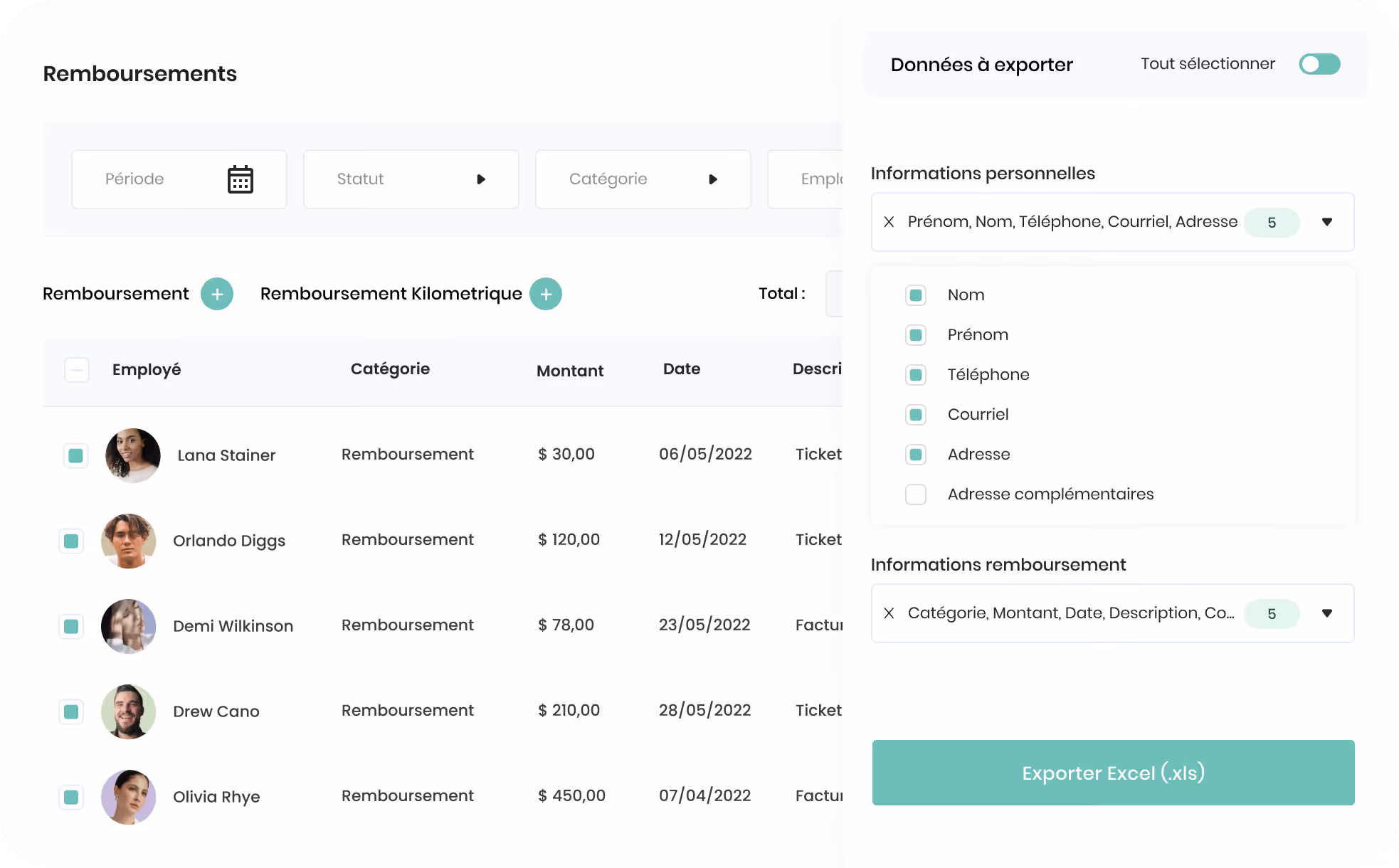Sort by the Catégorie column header
Screen dimensions: 1399x868
pos(390,369)
